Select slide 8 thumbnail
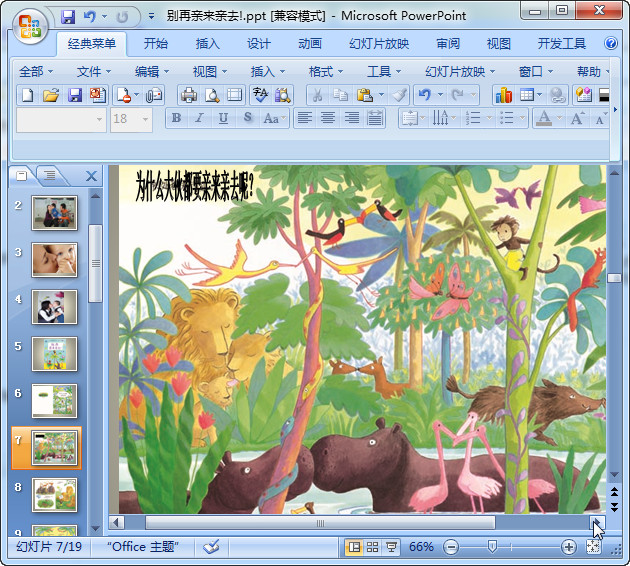The width and height of the screenshot is (630, 566). pos(54,494)
